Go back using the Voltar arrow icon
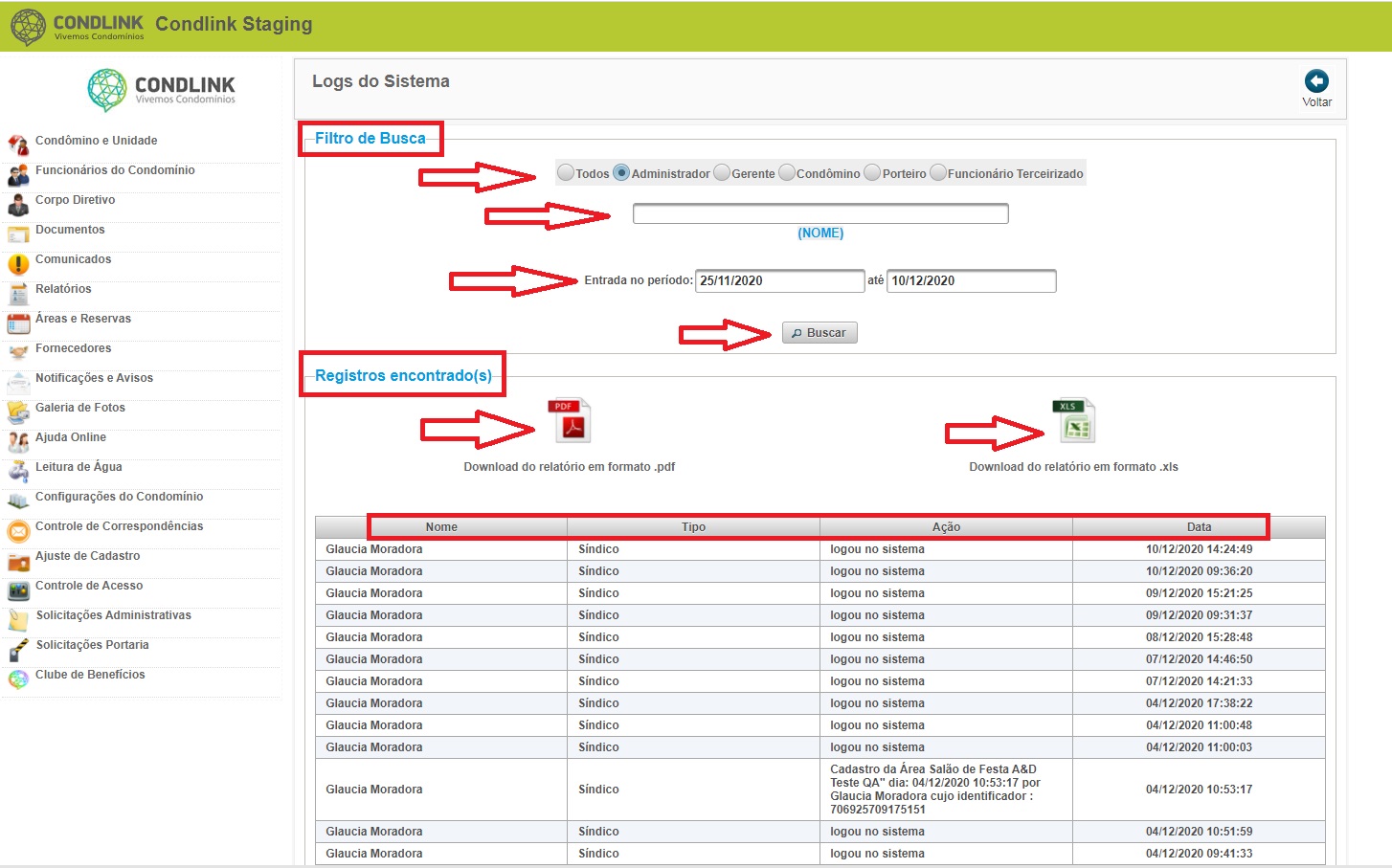This screenshot has height=868, width=1392. tap(1316, 81)
